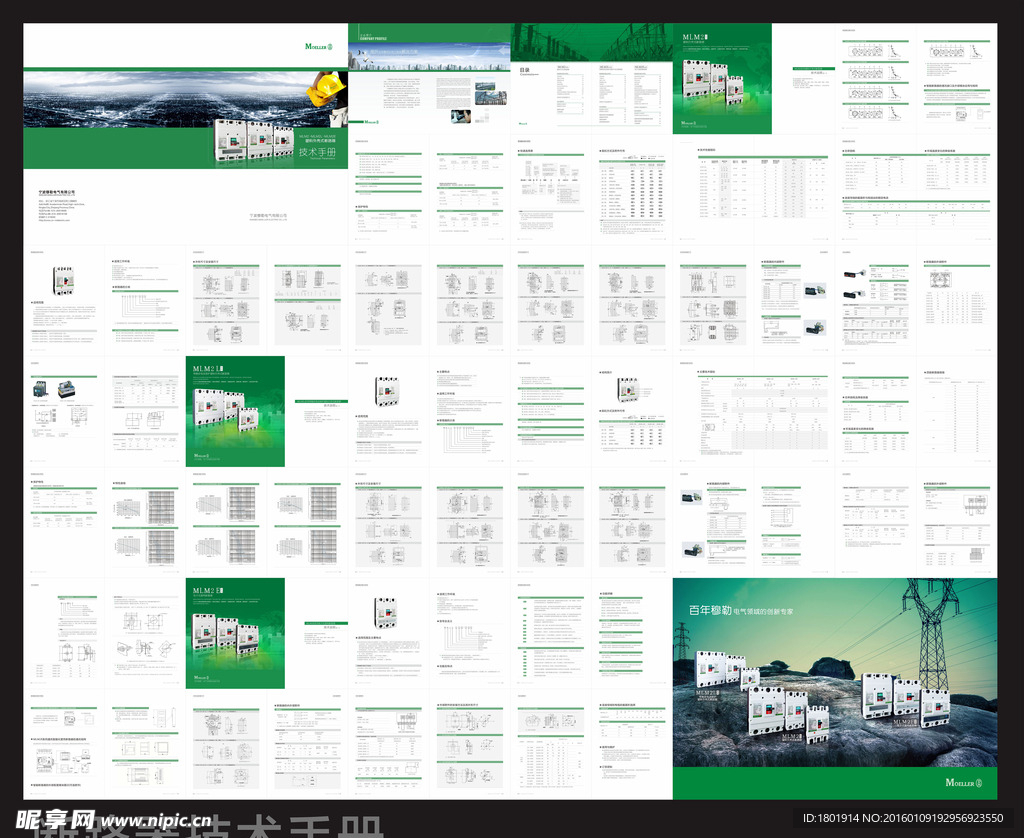
Task: Open the green MLM2L section cover page
Action: [x=235, y=411]
